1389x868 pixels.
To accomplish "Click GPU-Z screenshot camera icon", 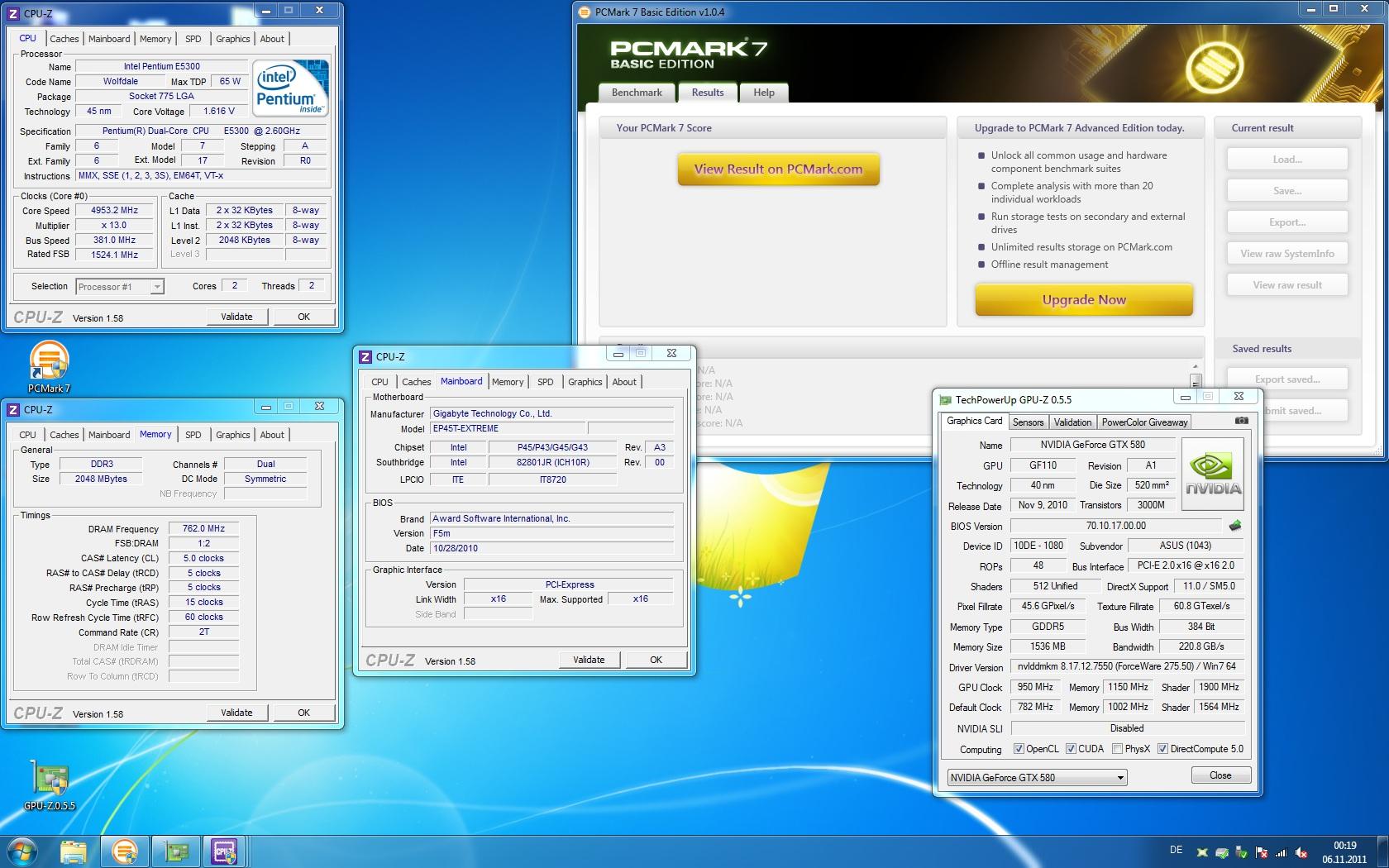I will coord(1241,421).
